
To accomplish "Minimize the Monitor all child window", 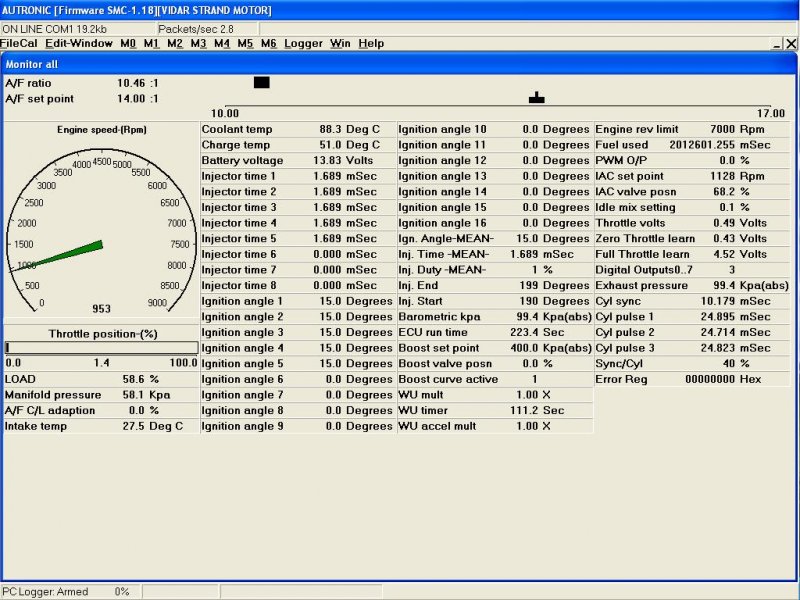I will (x=777, y=45).
